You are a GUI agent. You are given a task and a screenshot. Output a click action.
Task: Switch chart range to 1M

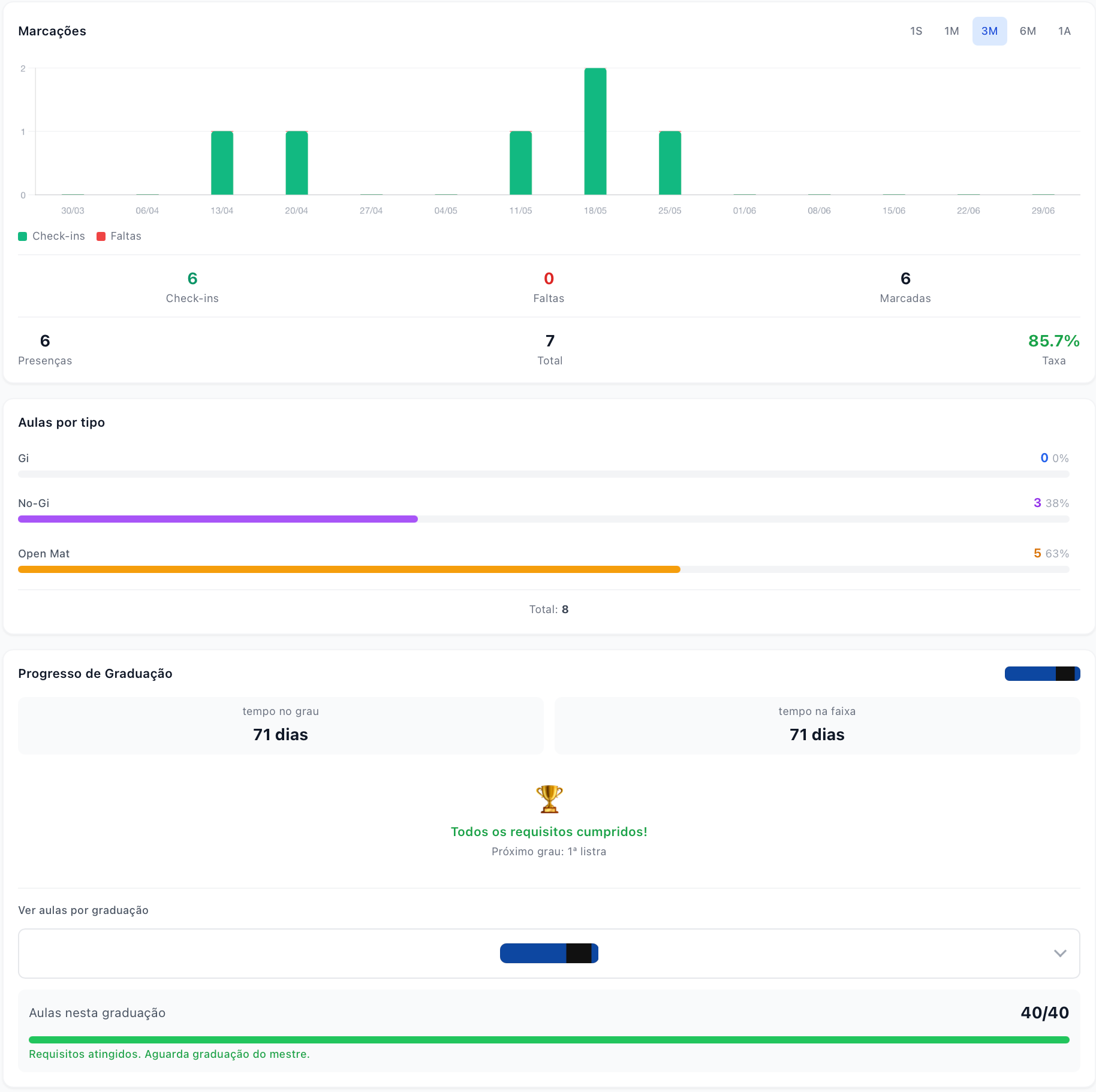tap(952, 31)
